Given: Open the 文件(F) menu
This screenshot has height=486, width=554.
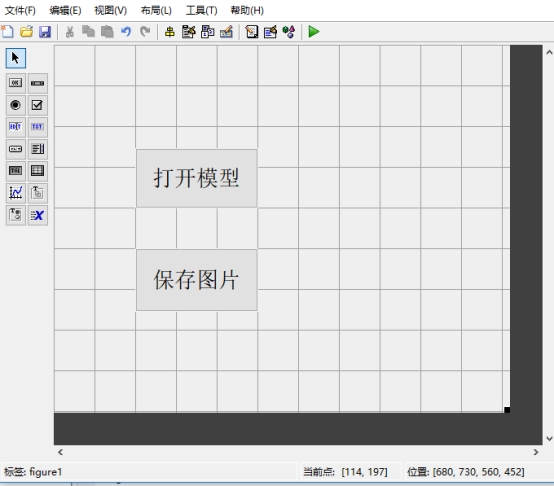Looking at the screenshot, I should (x=20, y=11).
